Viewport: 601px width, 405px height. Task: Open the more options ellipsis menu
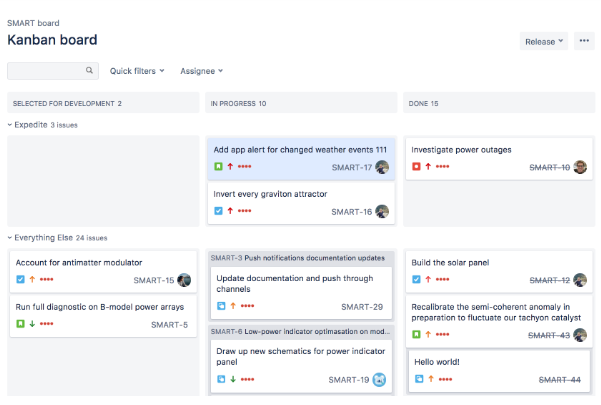pyautogui.click(x=584, y=41)
